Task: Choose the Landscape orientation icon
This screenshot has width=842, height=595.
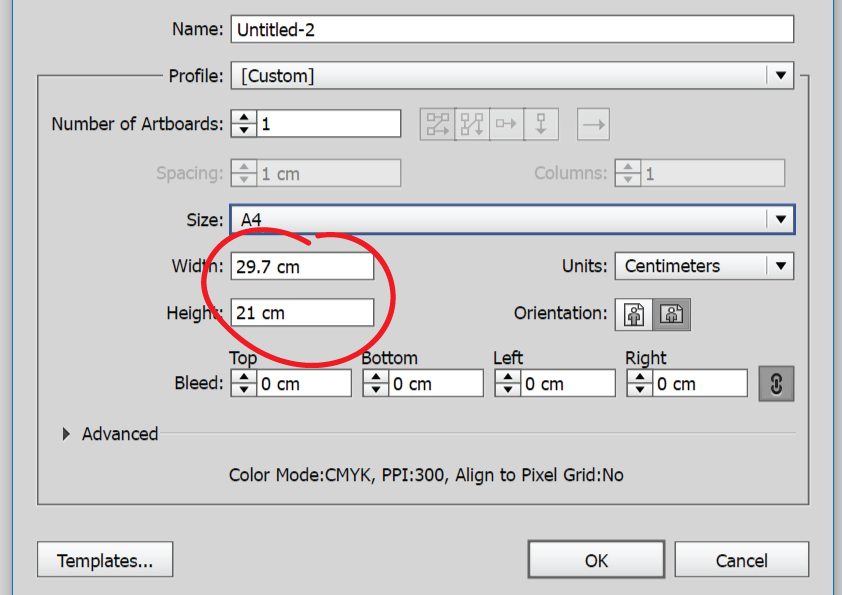Action: [672, 314]
